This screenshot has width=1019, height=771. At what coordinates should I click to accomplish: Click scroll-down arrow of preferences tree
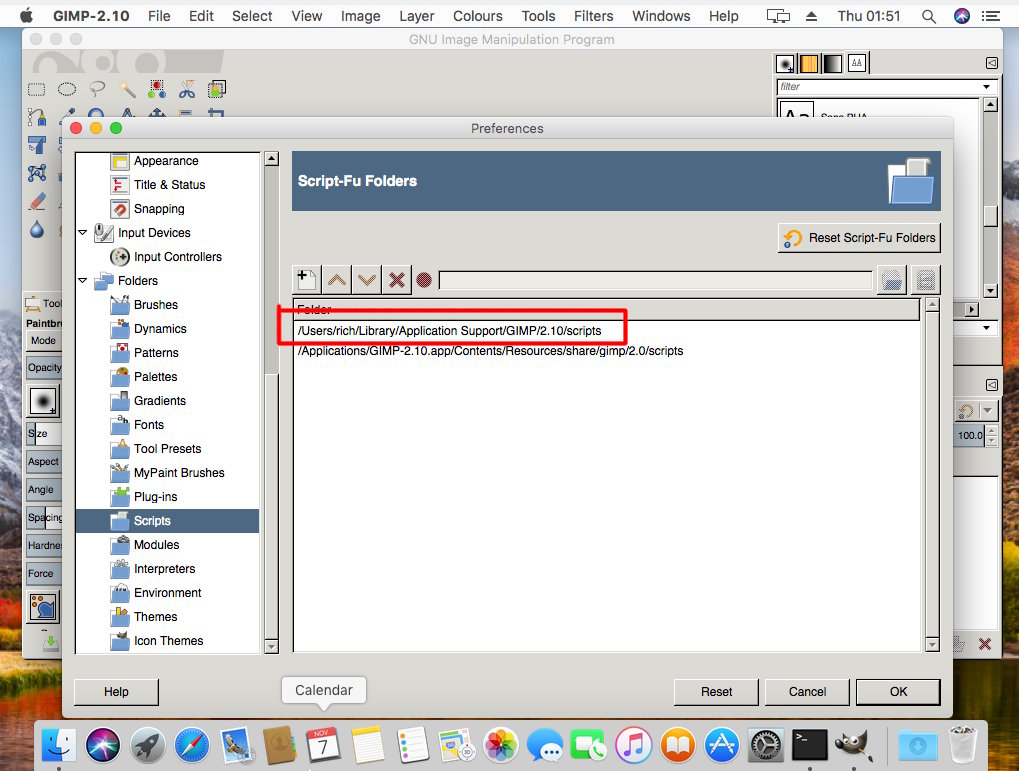click(x=272, y=646)
